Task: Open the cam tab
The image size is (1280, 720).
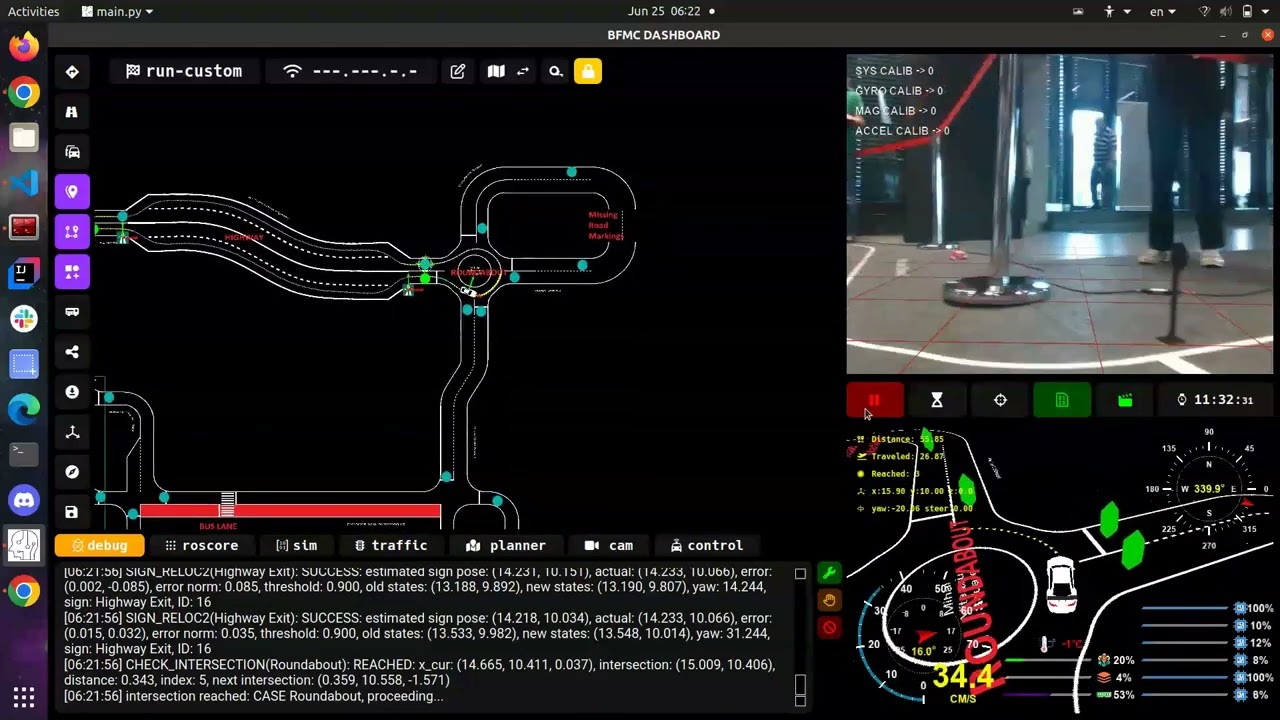Action: 608,546
